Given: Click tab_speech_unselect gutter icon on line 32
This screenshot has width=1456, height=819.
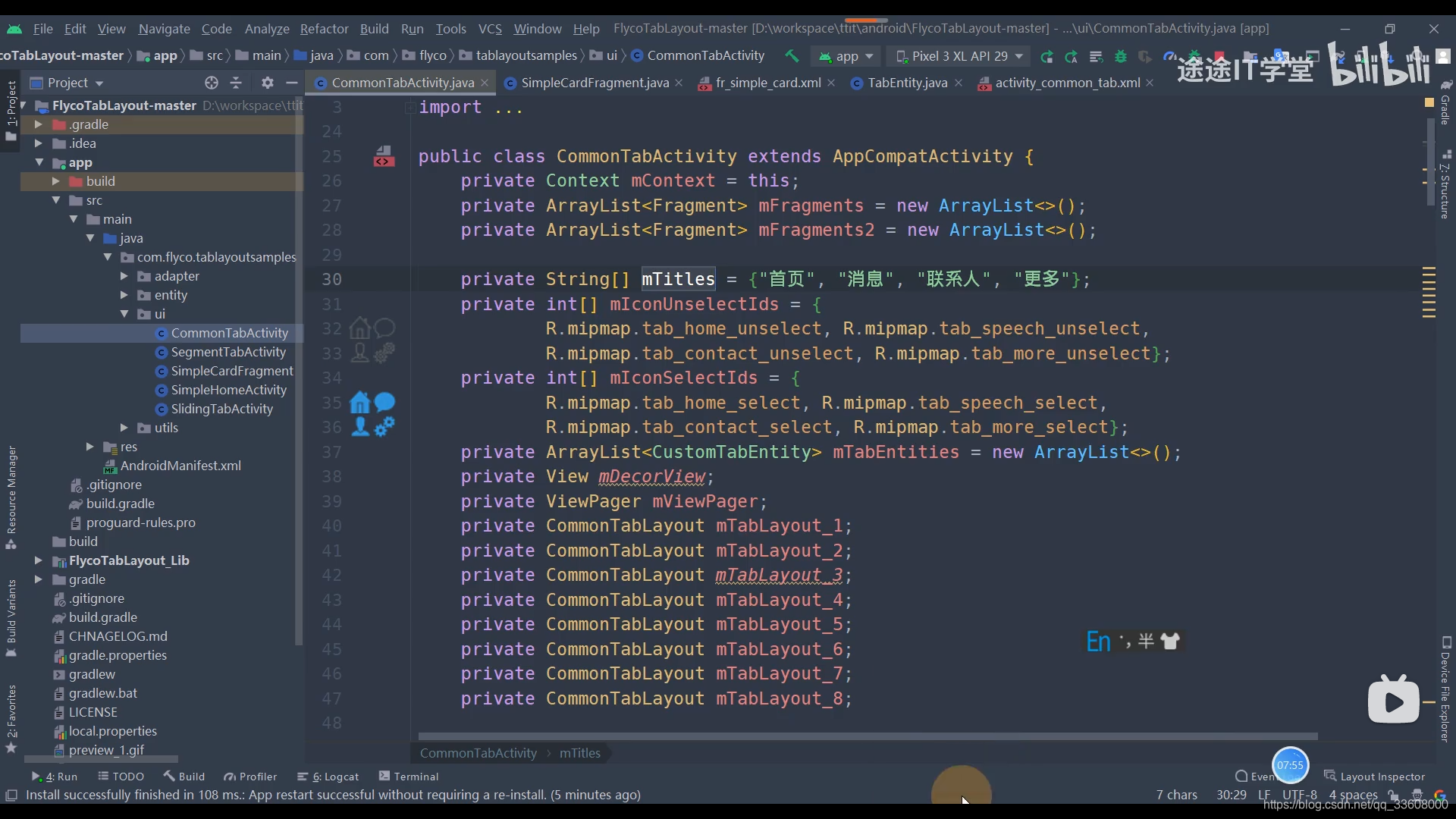Looking at the screenshot, I should pyautogui.click(x=385, y=328).
